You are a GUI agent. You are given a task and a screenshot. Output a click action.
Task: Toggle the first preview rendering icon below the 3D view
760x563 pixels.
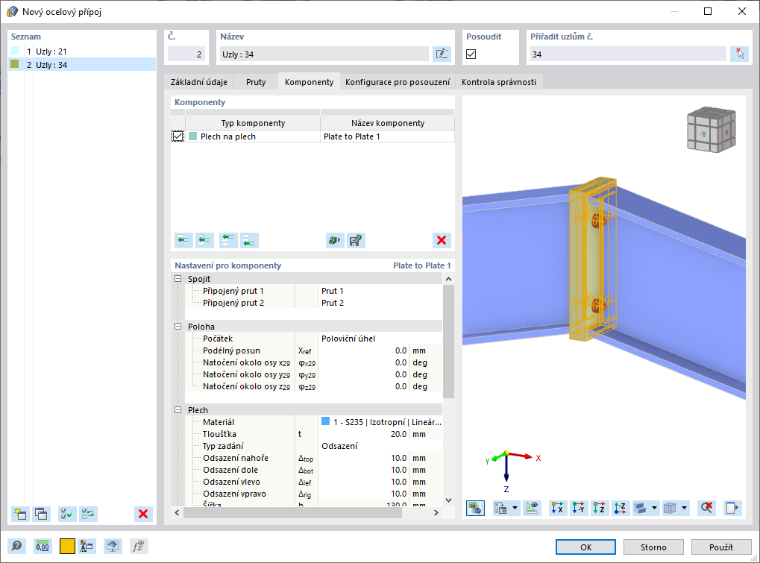click(x=475, y=508)
